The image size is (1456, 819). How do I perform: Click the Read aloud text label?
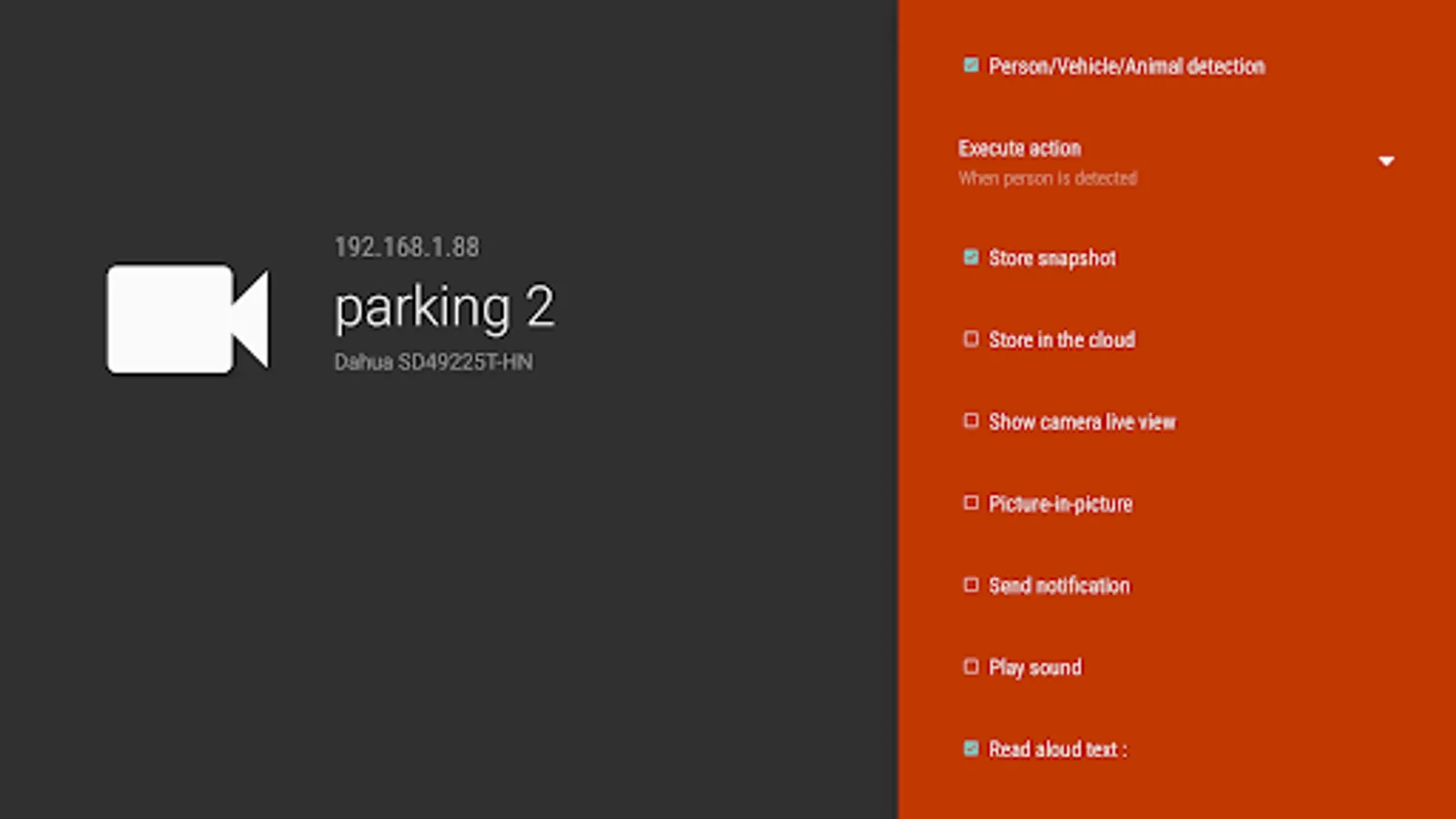1057,749
